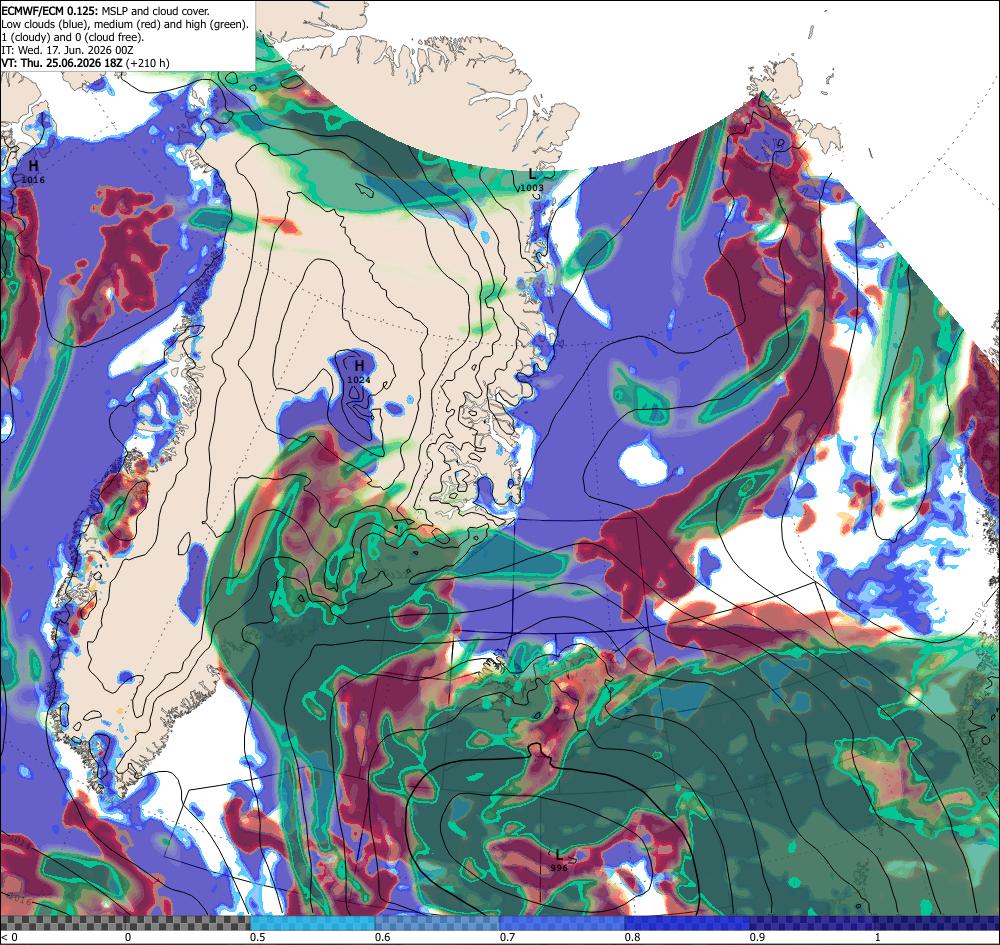
Task: Click the VT: Thu. 25.06.2026 18Z line
Action: (x=85, y=62)
